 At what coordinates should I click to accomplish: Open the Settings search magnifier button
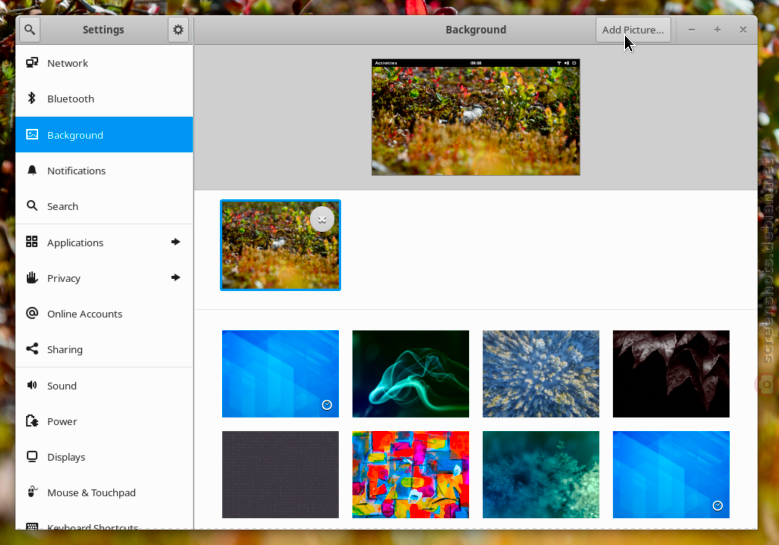[x=30, y=30]
